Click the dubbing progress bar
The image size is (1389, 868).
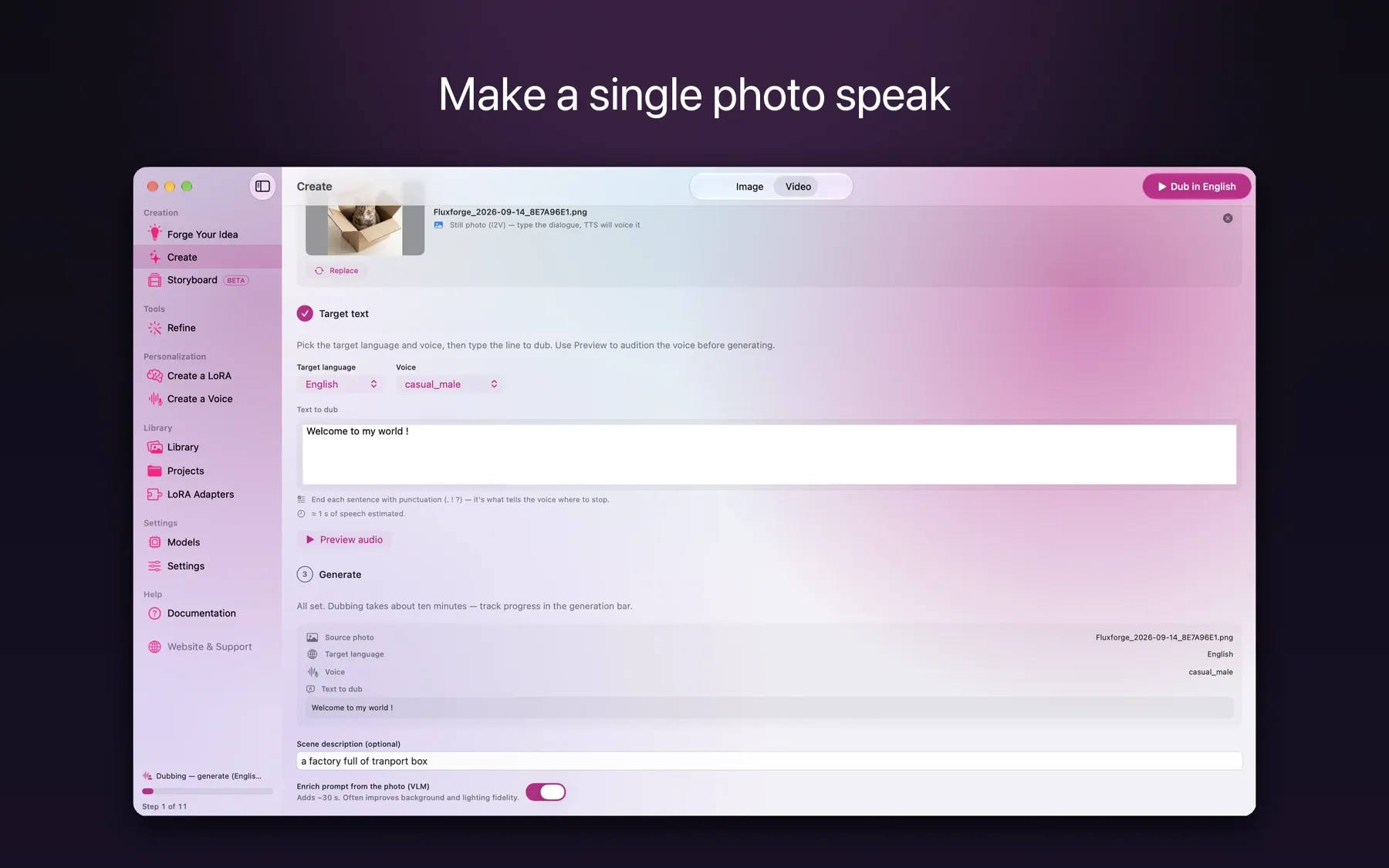[208, 791]
